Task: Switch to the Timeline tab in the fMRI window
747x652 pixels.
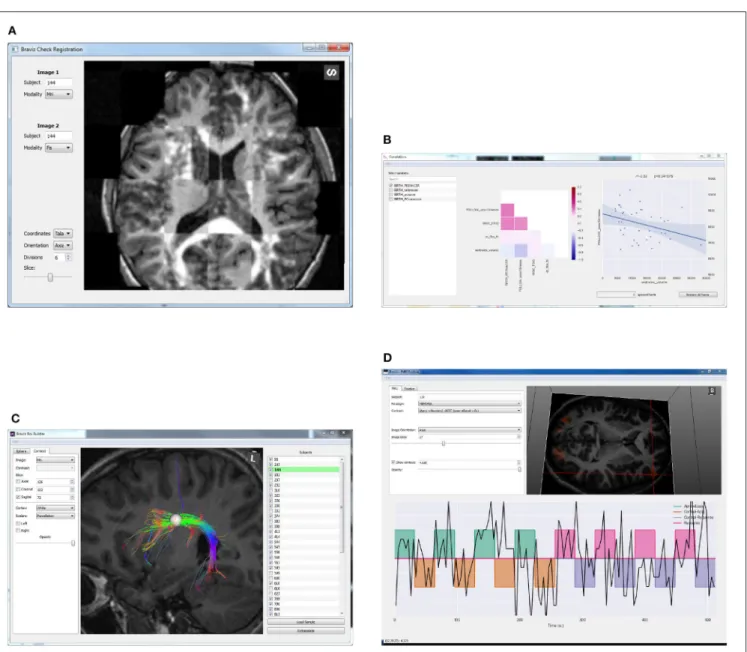Action: [409, 389]
